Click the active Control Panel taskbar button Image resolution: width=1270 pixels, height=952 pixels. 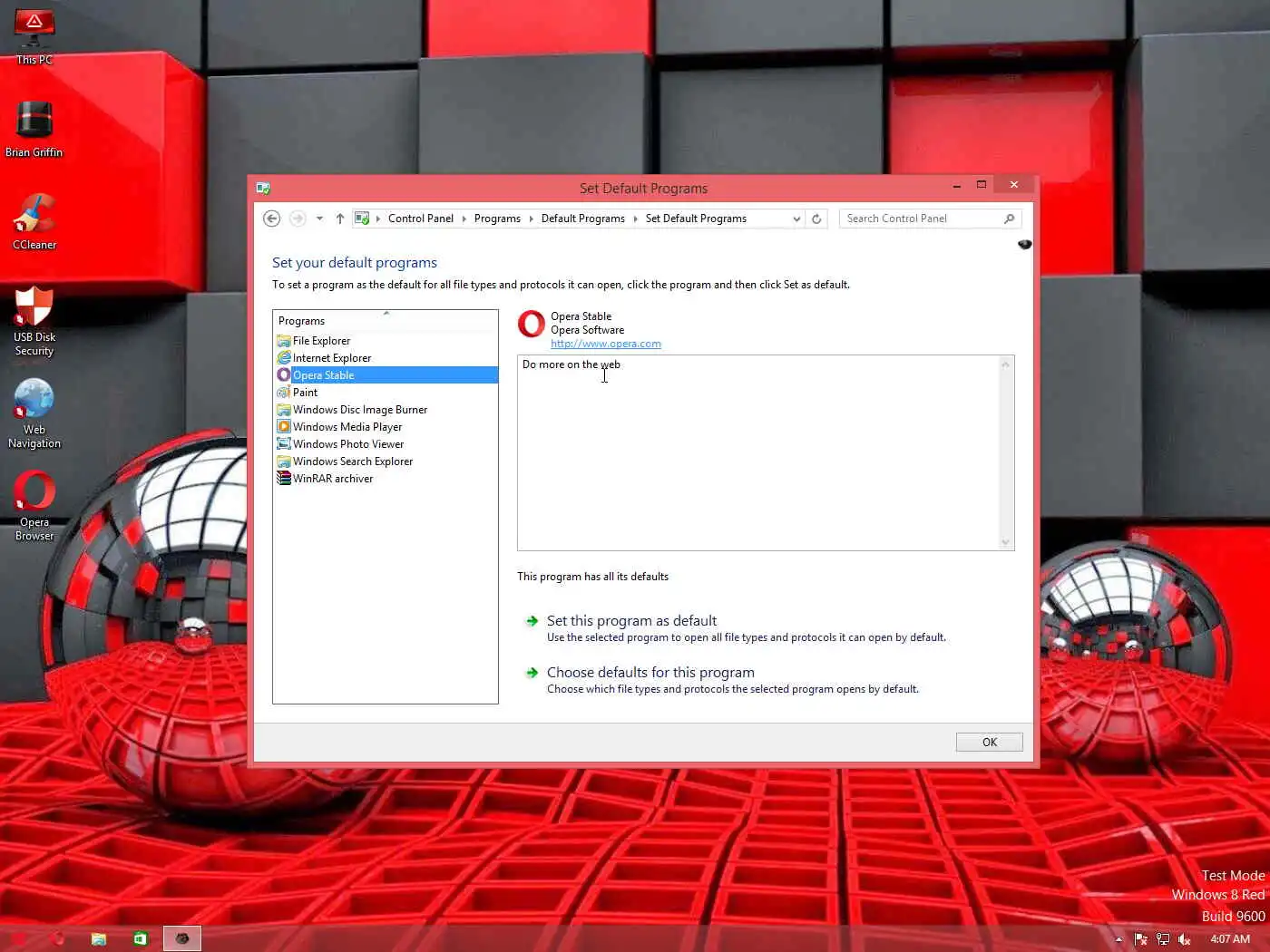181,938
